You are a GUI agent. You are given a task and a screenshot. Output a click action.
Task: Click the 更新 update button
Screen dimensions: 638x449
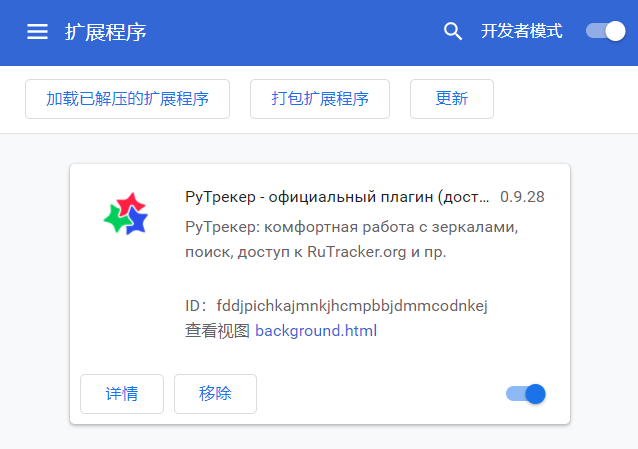click(x=452, y=99)
